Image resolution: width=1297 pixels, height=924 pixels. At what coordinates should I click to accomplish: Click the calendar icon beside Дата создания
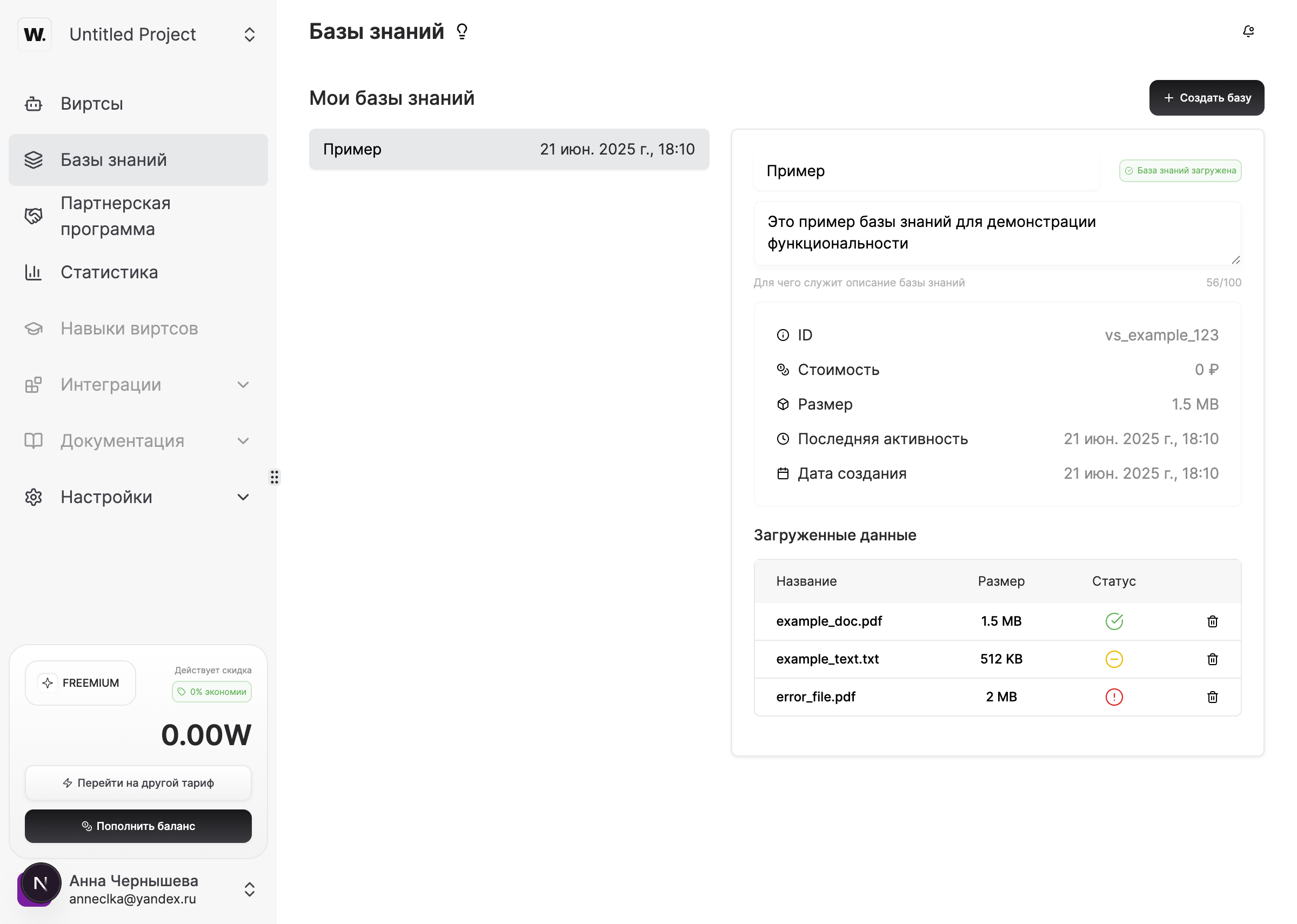(783, 473)
